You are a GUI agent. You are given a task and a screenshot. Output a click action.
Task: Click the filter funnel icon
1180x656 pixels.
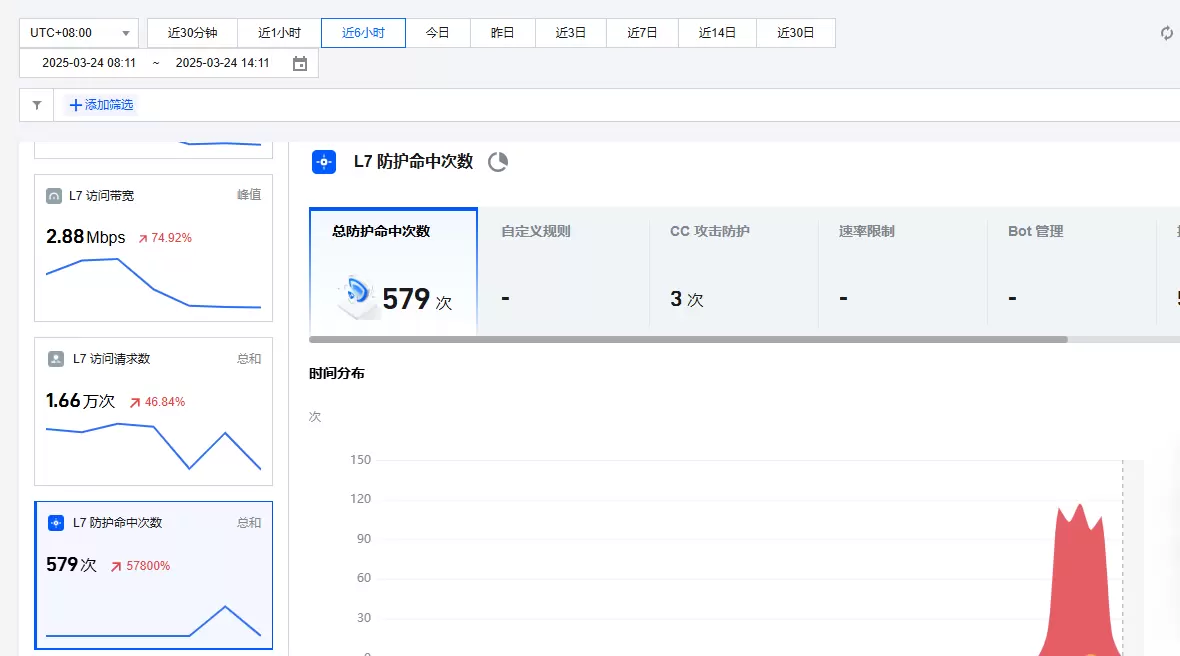pyautogui.click(x=37, y=105)
